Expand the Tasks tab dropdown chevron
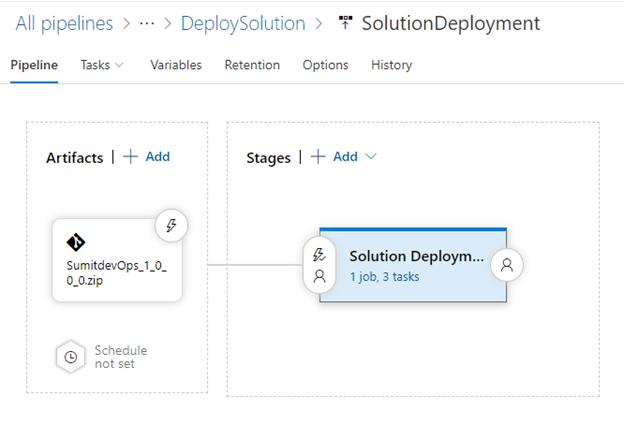Image resolution: width=624 pixels, height=440 pixels. [x=119, y=65]
